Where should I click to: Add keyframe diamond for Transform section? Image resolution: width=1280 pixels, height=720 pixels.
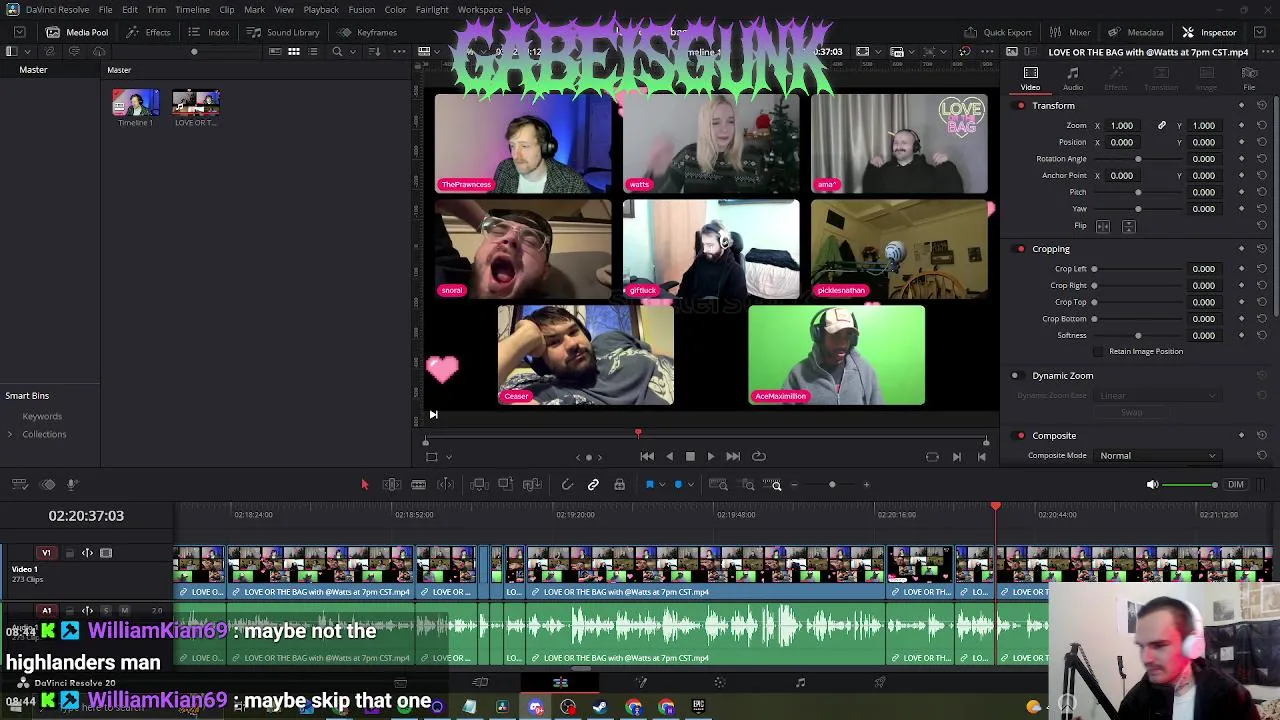(x=1241, y=105)
